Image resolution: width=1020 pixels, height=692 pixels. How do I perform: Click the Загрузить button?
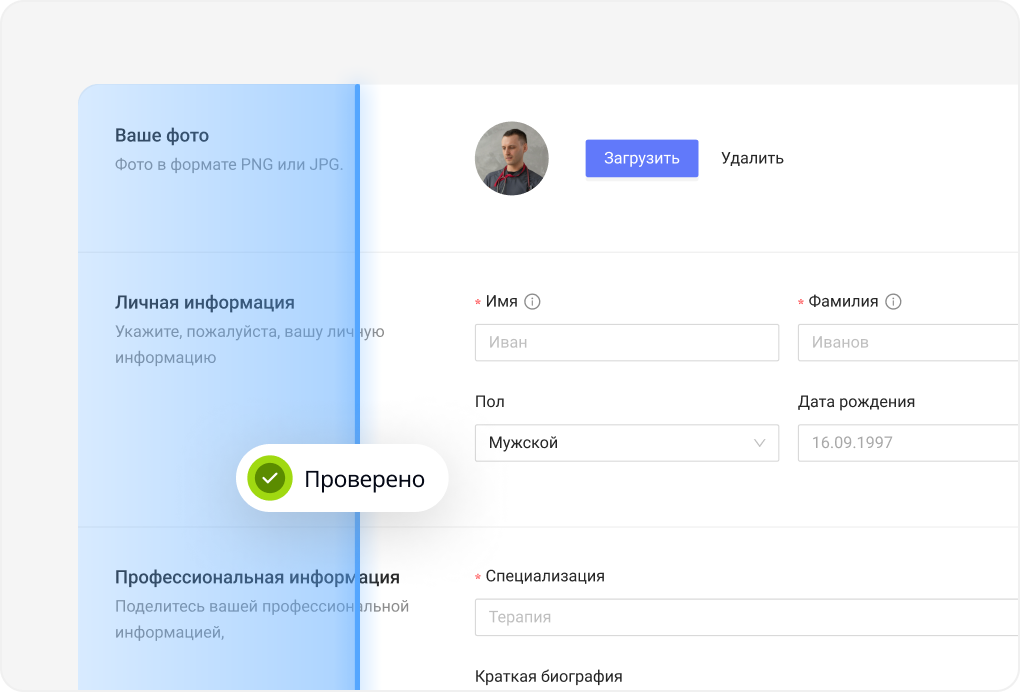pos(641,158)
